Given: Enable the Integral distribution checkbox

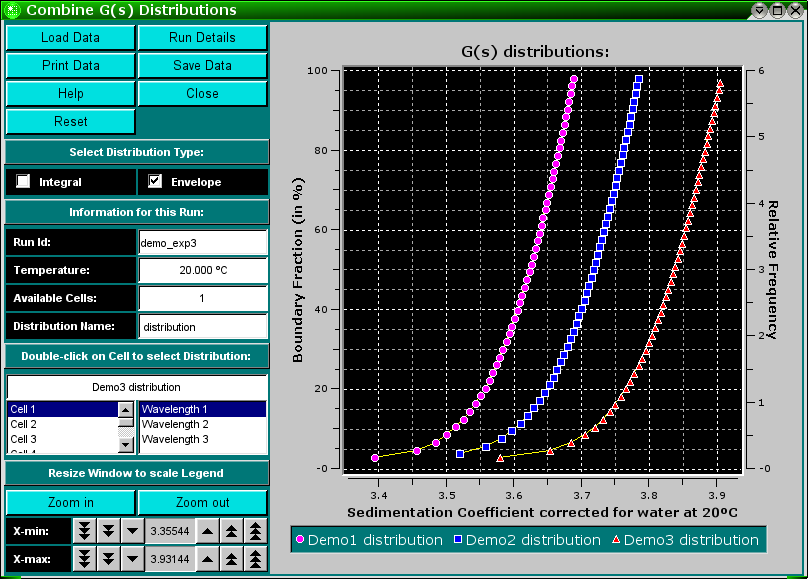Looking at the screenshot, I should pyautogui.click(x=24, y=182).
